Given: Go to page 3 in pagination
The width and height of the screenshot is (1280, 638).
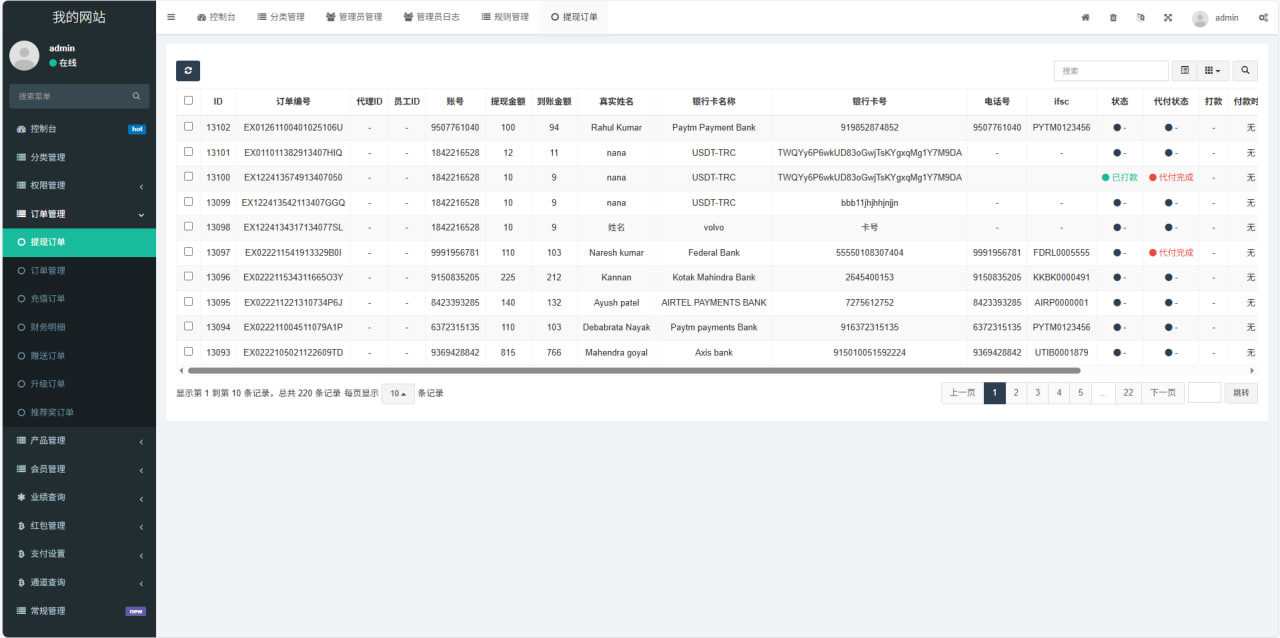Looking at the screenshot, I should tap(1037, 393).
